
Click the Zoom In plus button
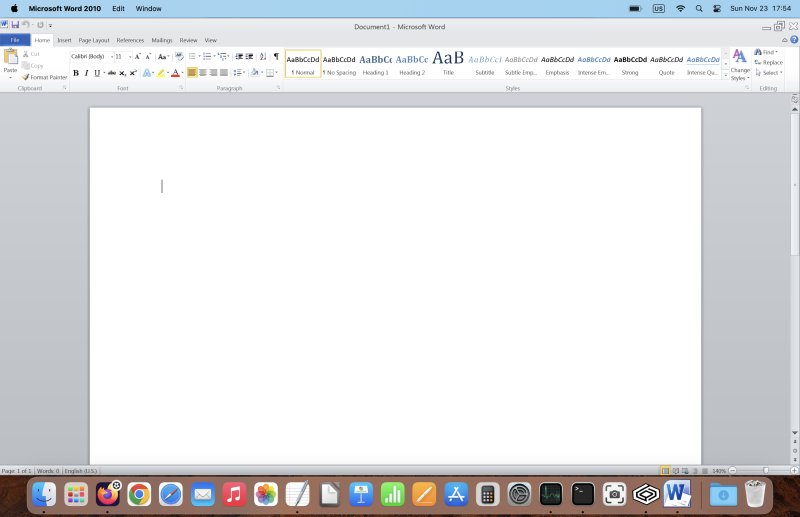pyautogui.click(x=794, y=471)
